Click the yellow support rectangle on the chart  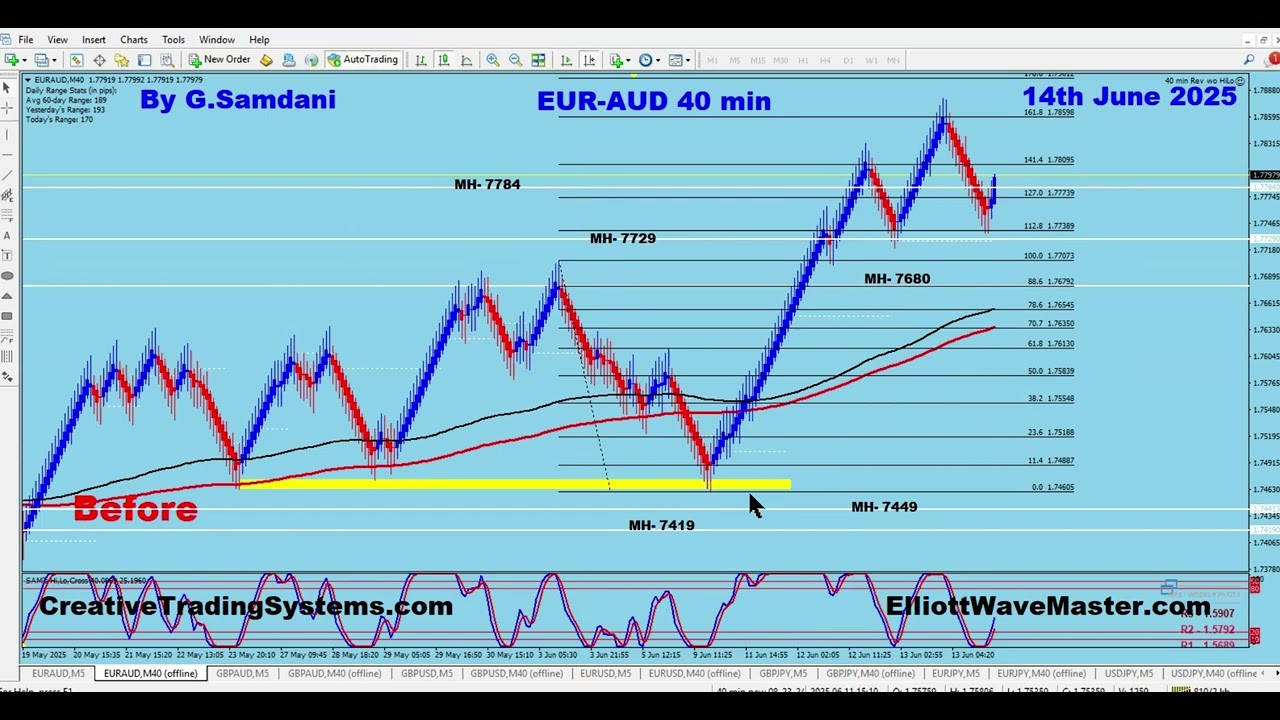coord(515,484)
